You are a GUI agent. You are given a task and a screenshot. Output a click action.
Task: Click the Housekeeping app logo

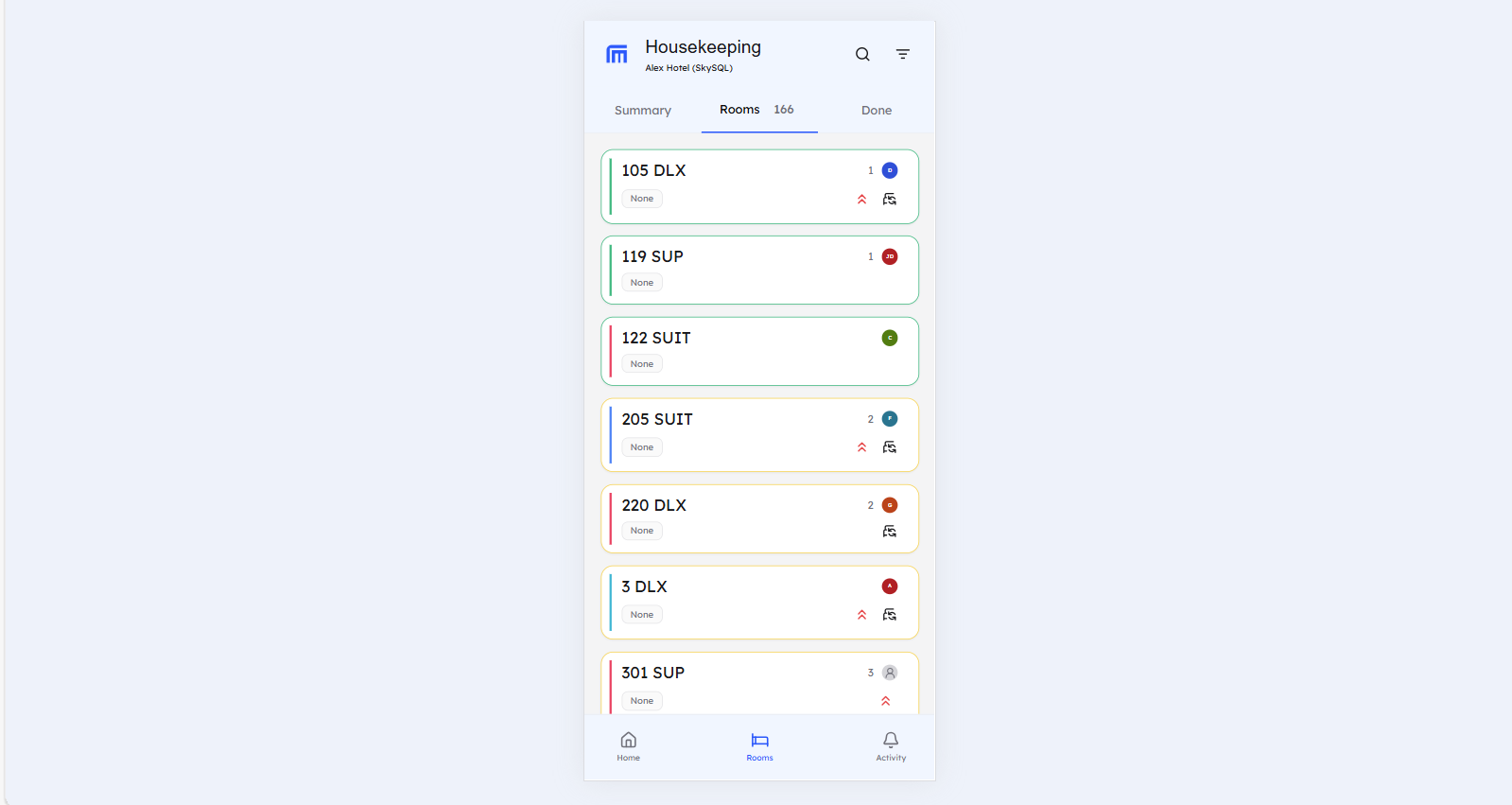pos(617,55)
